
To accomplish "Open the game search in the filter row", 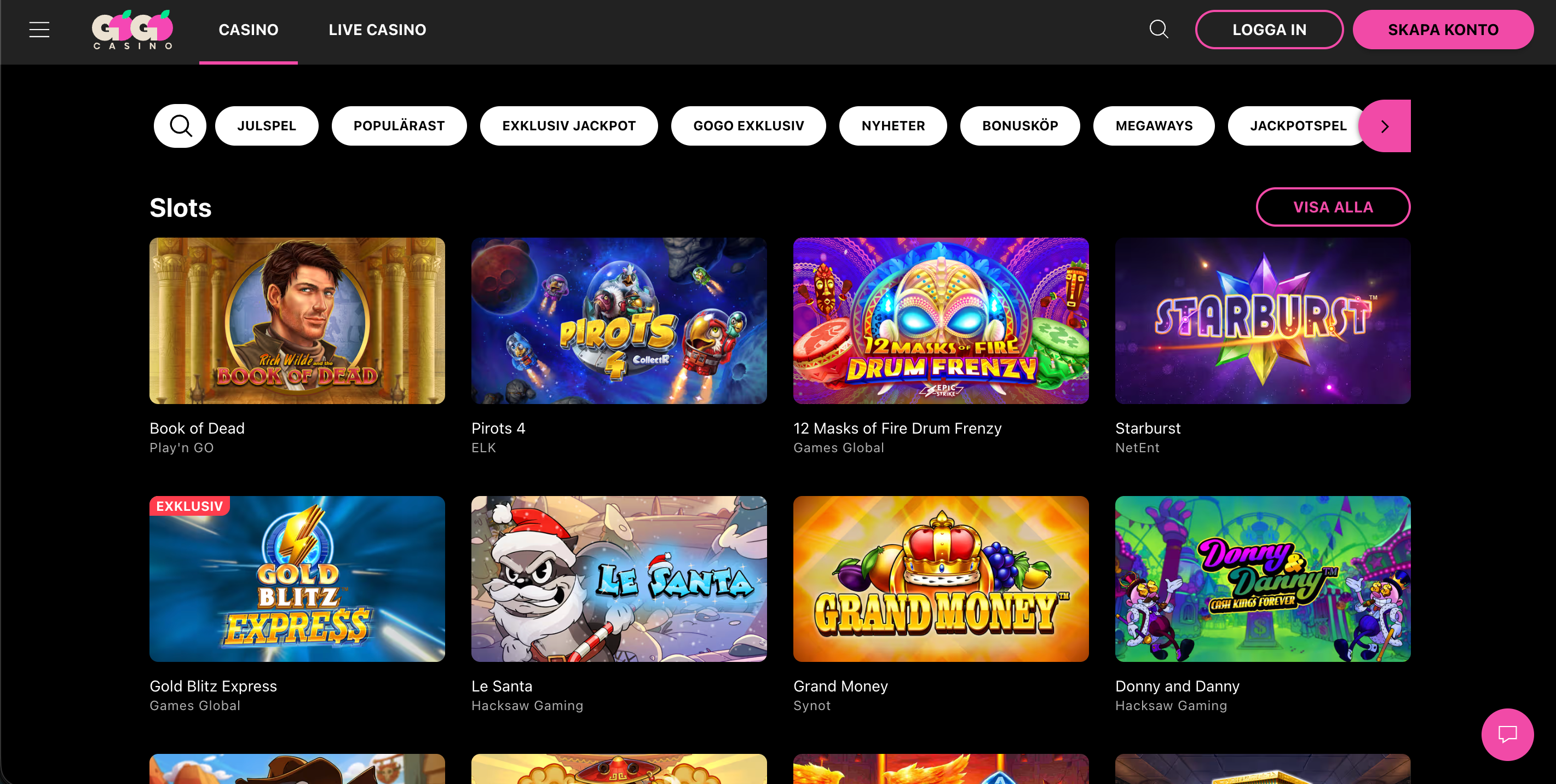I will tap(180, 125).
